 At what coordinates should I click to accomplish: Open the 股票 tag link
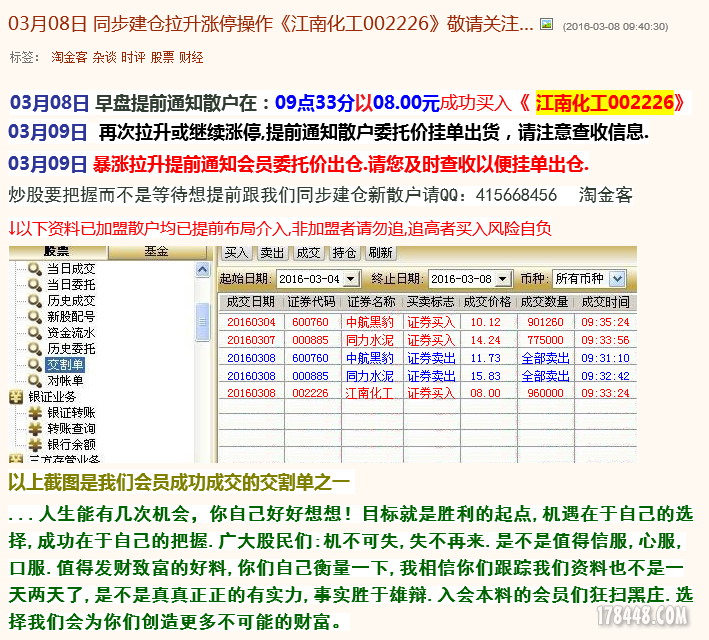[162, 57]
